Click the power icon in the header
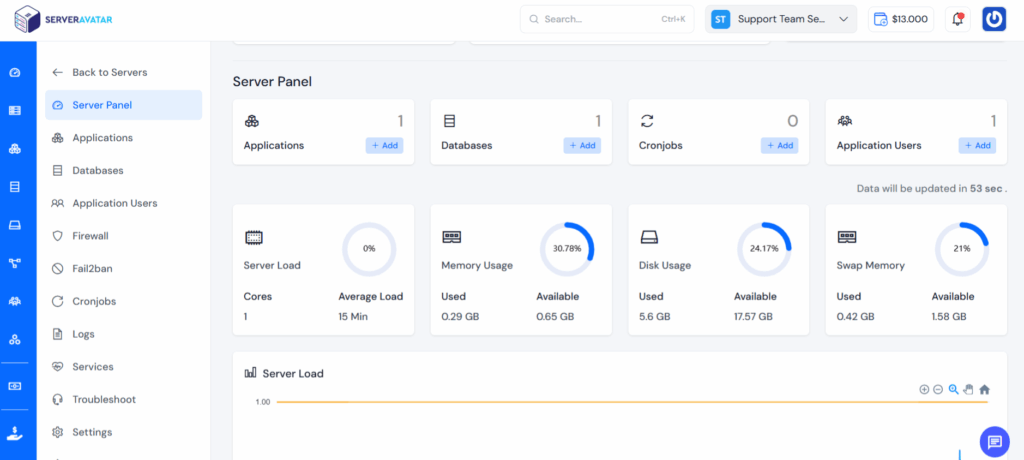1024x460 pixels. tap(994, 19)
